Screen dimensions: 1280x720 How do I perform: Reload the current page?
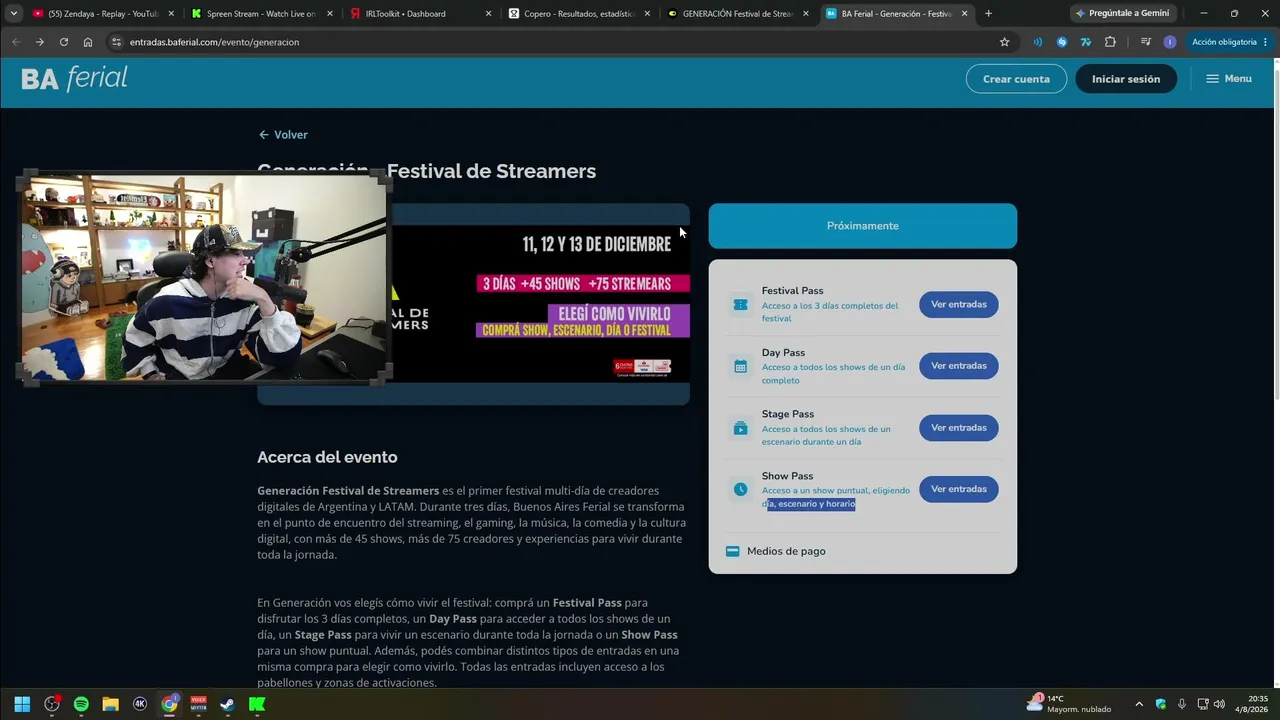click(x=64, y=42)
